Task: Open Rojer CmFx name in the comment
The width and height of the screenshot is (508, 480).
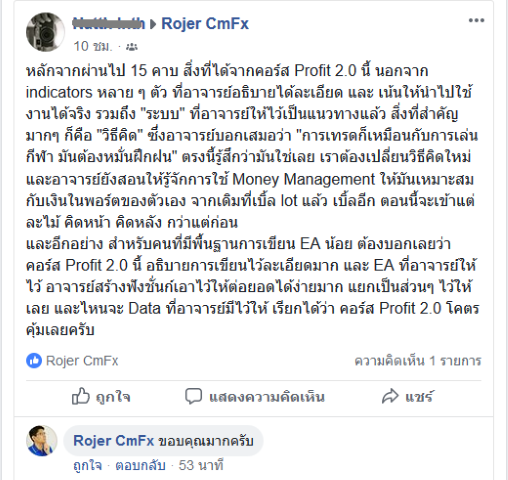Action: click(113, 441)
